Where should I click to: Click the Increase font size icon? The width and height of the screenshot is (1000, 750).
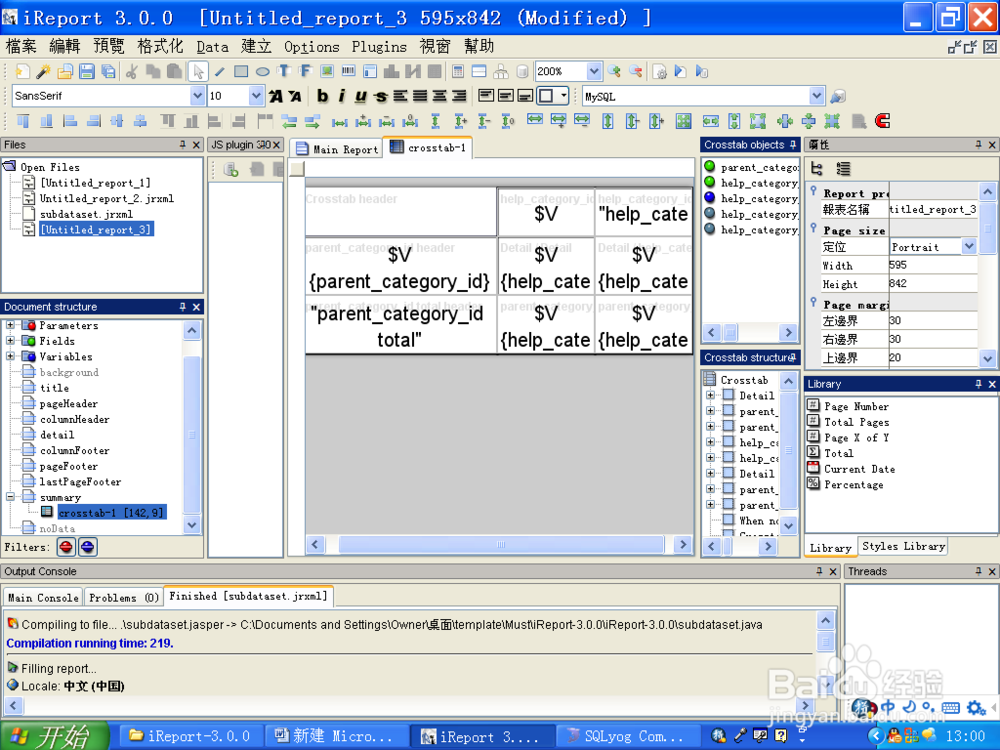tap(276, 96)
